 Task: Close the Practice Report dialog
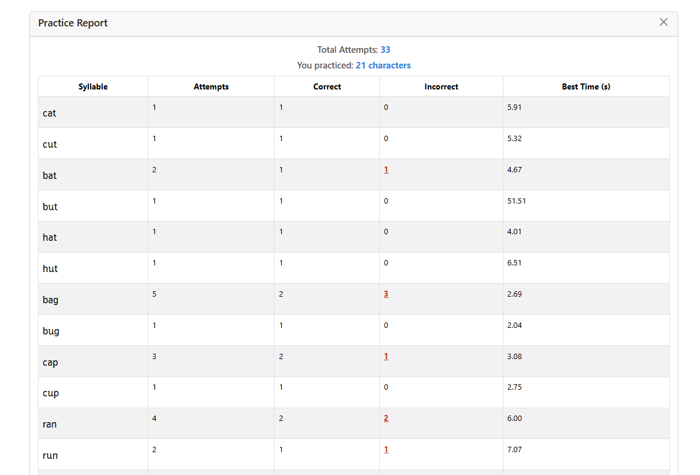(x=663, y=22)
